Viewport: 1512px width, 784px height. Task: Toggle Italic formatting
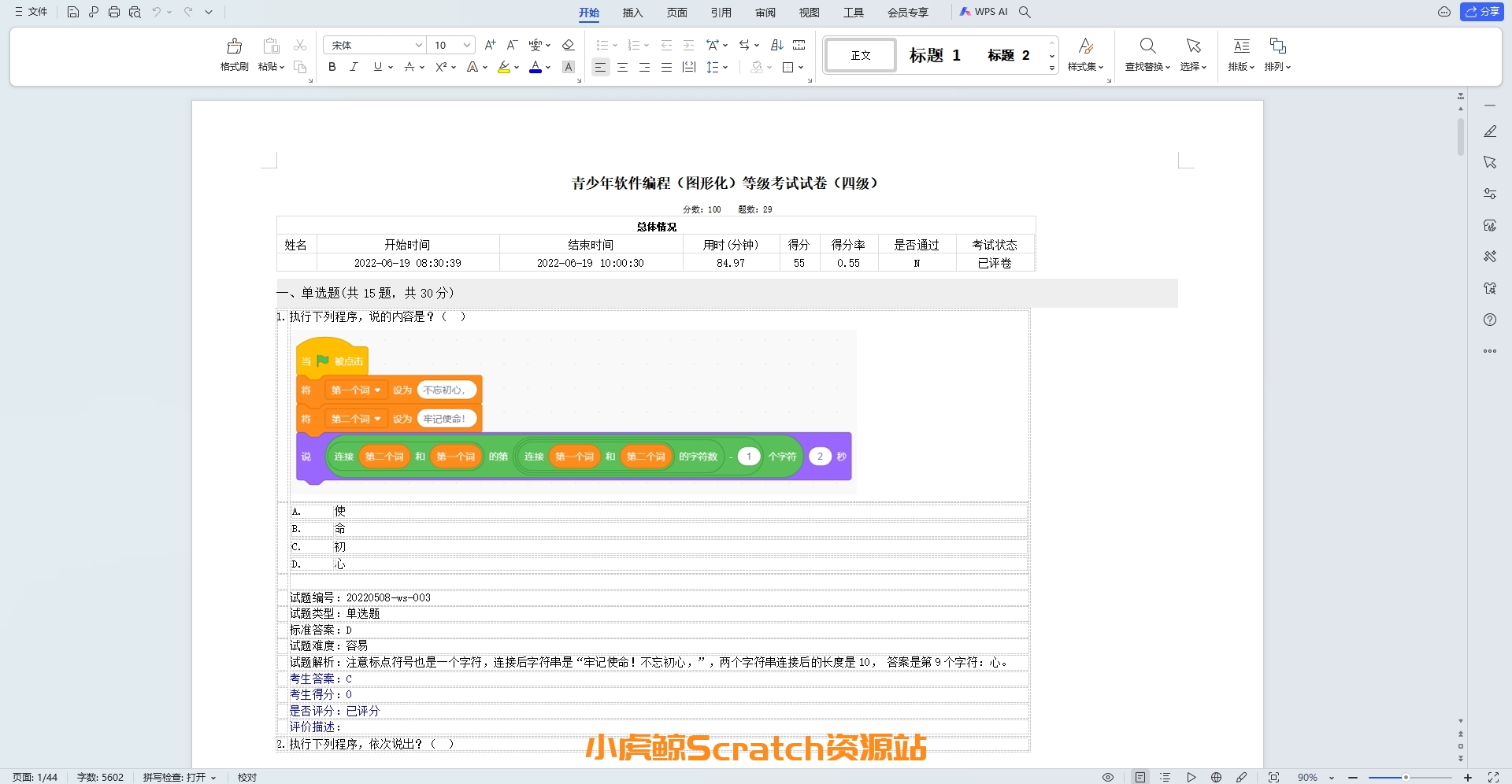tap(354, 68)
